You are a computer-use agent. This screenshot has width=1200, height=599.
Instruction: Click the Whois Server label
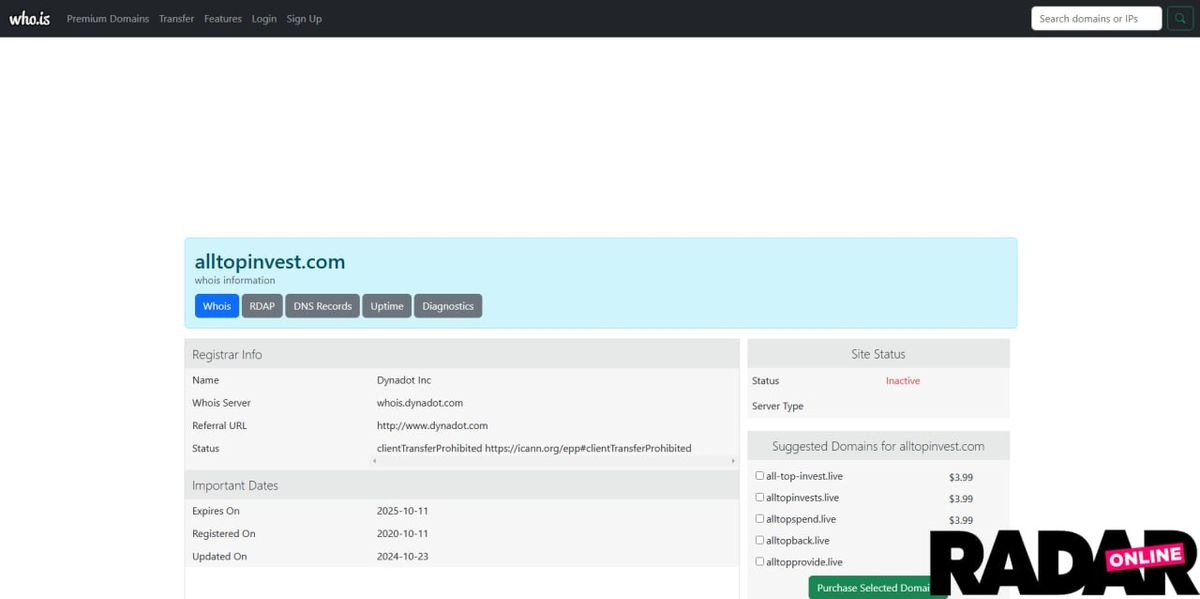coord(222,403)
